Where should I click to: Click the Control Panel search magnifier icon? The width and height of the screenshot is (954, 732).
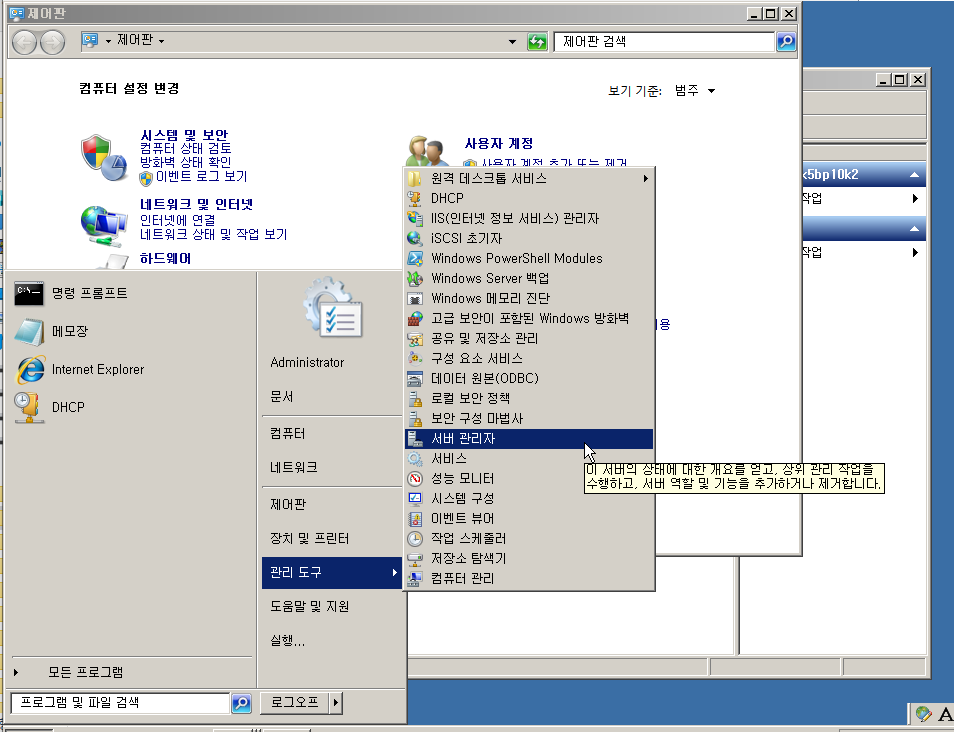pyautogui.click(x=786, y=41)
